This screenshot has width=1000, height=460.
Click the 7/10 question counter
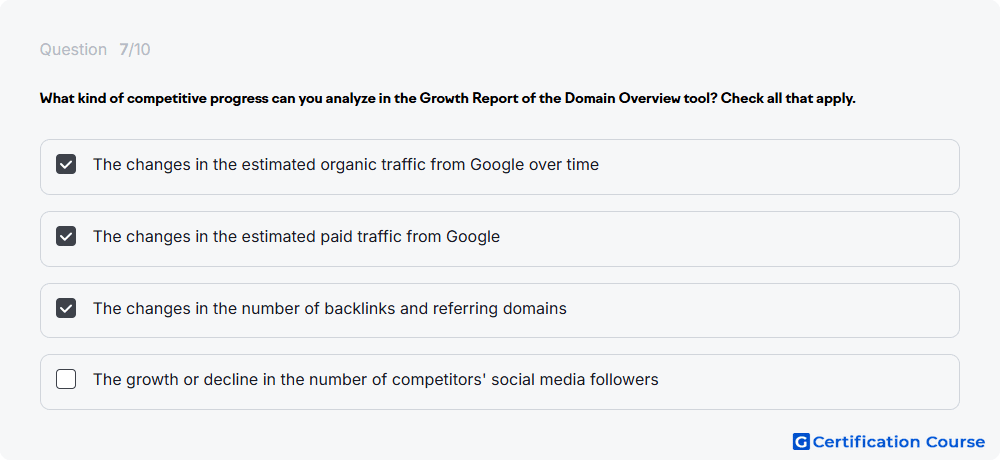(x=135, y=50)
